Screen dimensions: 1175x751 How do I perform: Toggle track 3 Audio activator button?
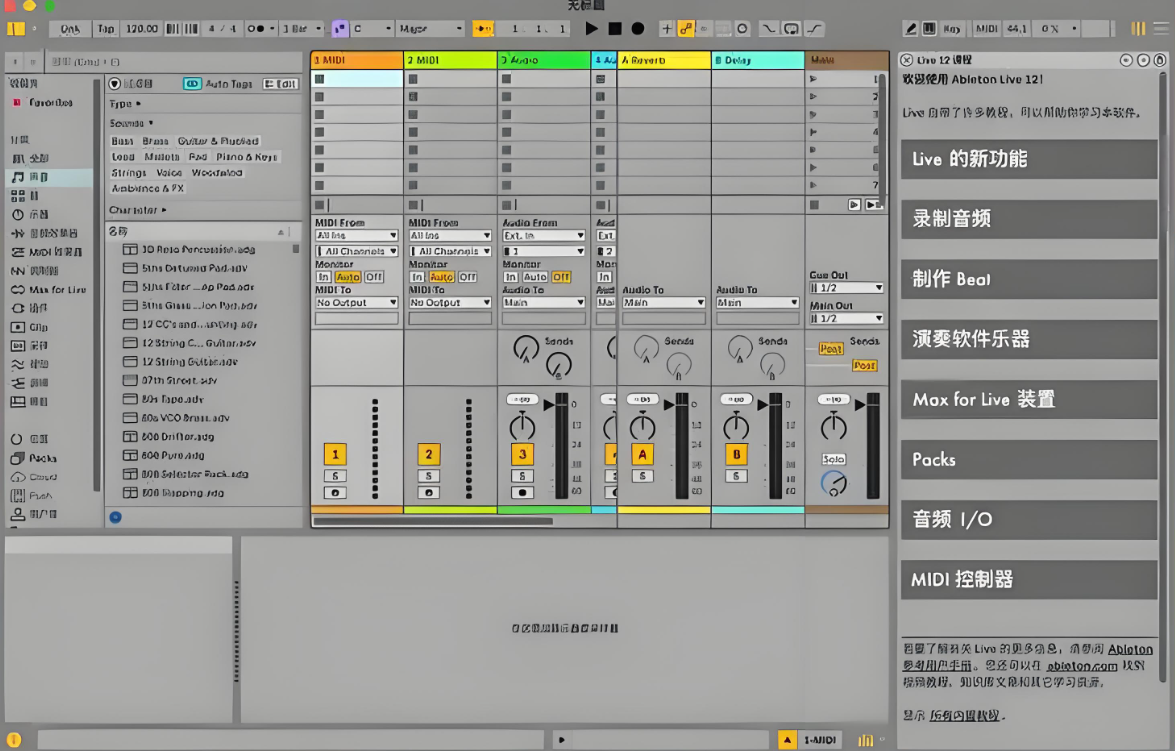click(522, 454)
